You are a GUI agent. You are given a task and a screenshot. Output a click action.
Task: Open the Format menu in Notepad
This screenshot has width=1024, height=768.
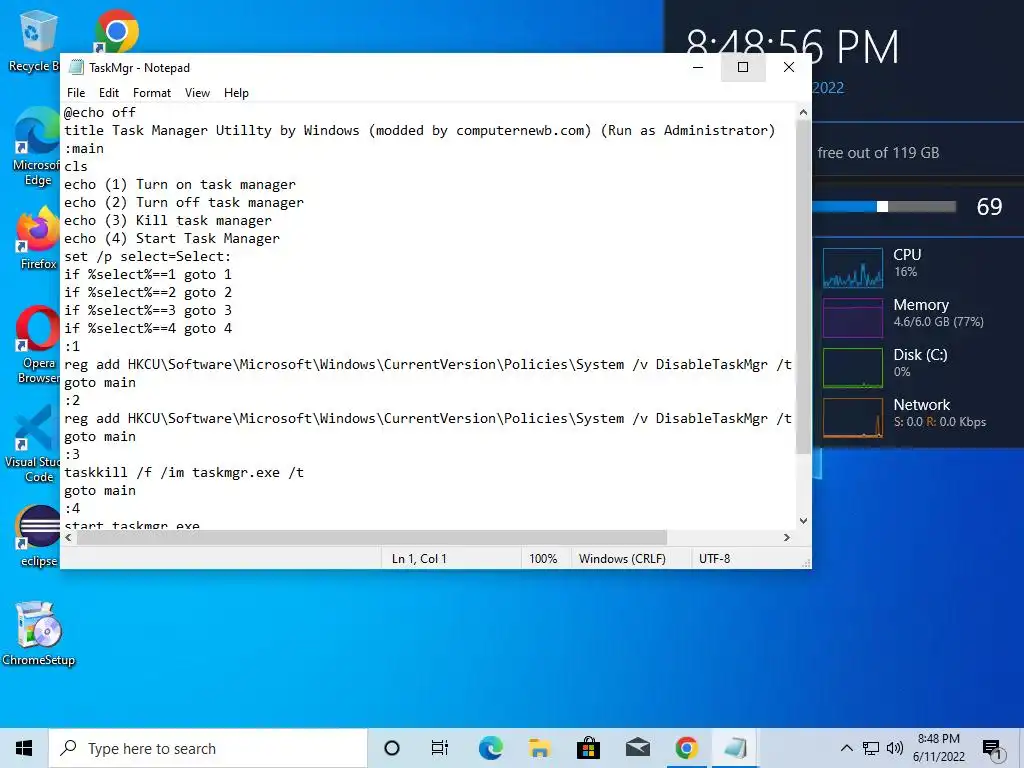pos(152,93)
